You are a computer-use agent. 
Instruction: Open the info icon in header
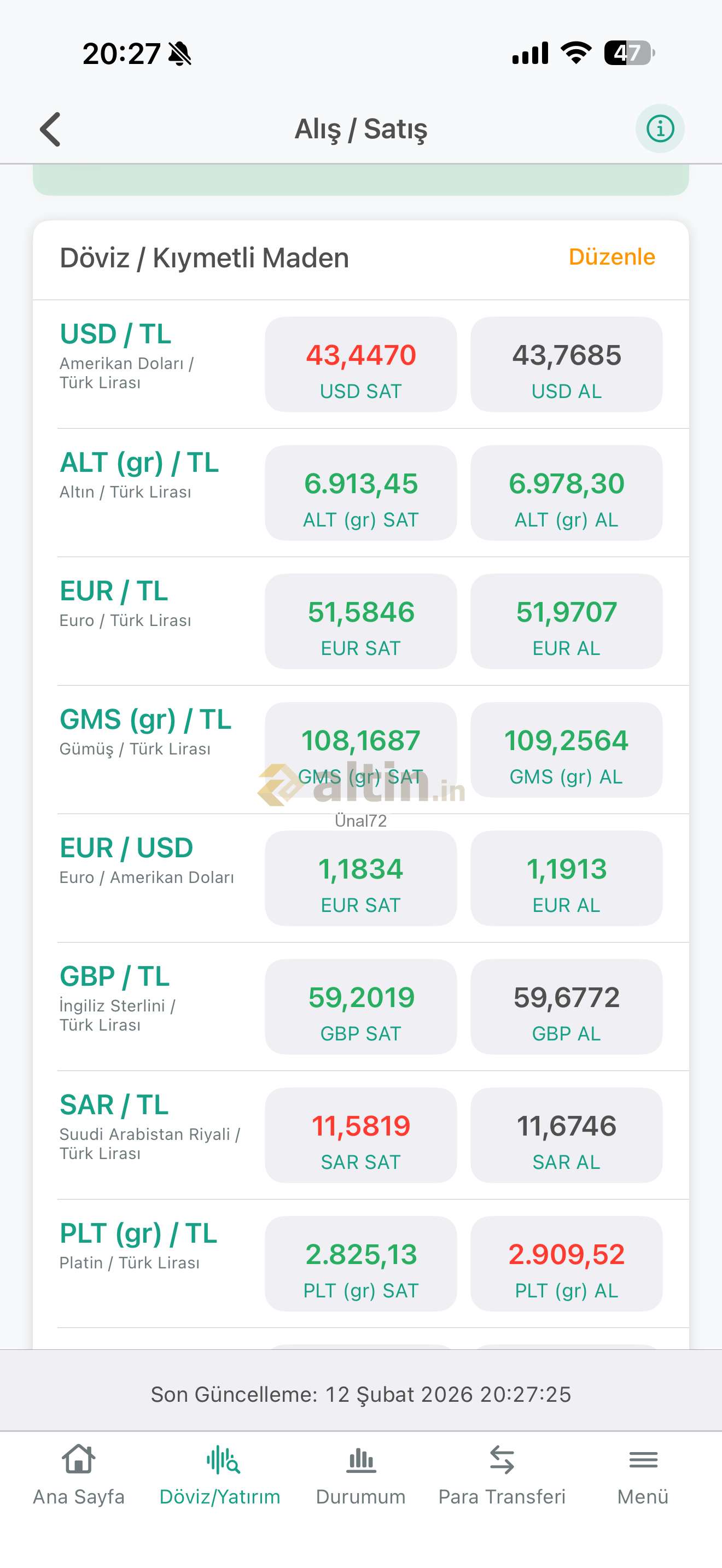660,128
